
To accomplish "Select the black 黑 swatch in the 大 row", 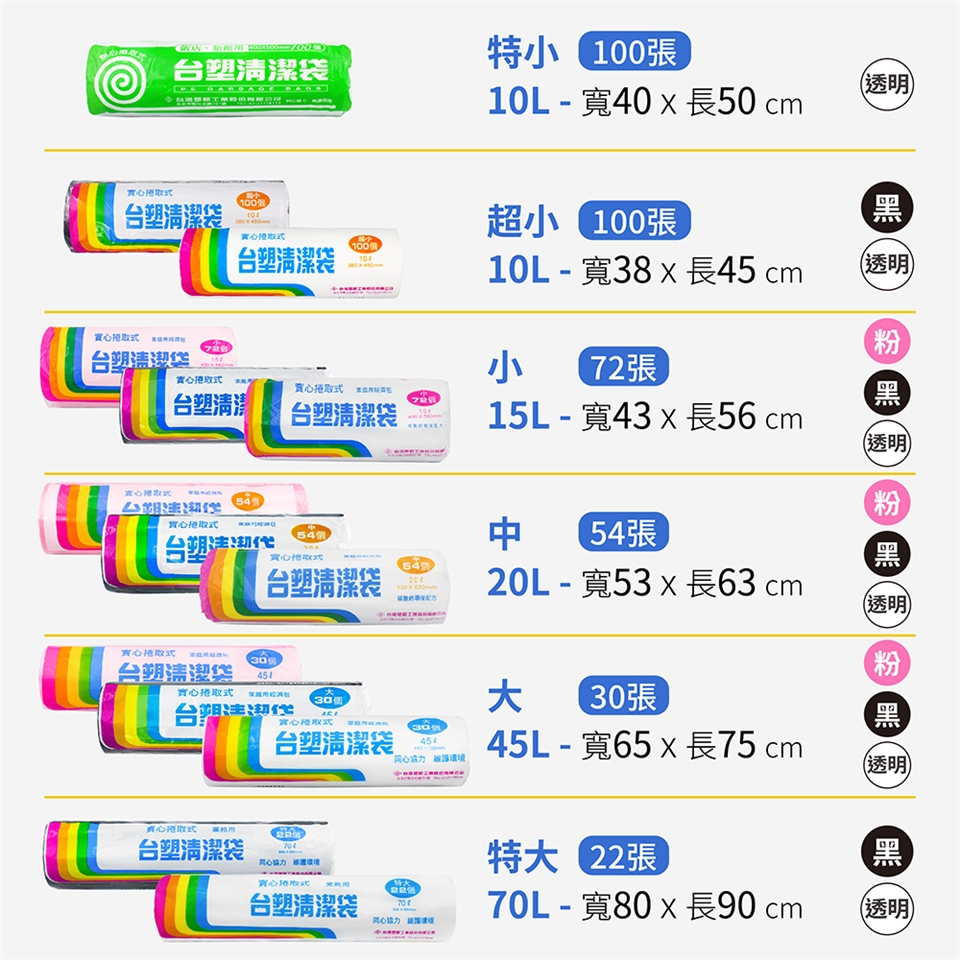I will [x=886, y=714].
